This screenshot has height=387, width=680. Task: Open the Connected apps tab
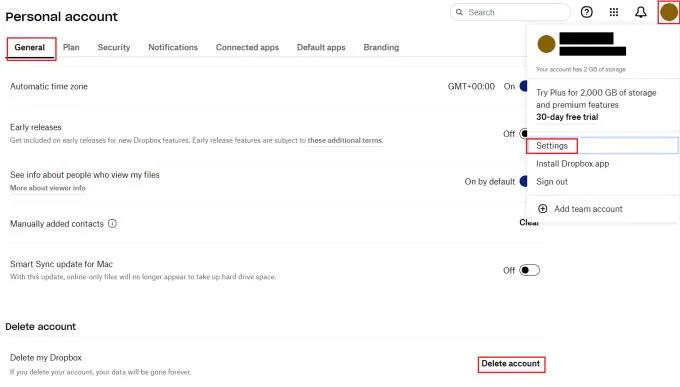[247, 47]
